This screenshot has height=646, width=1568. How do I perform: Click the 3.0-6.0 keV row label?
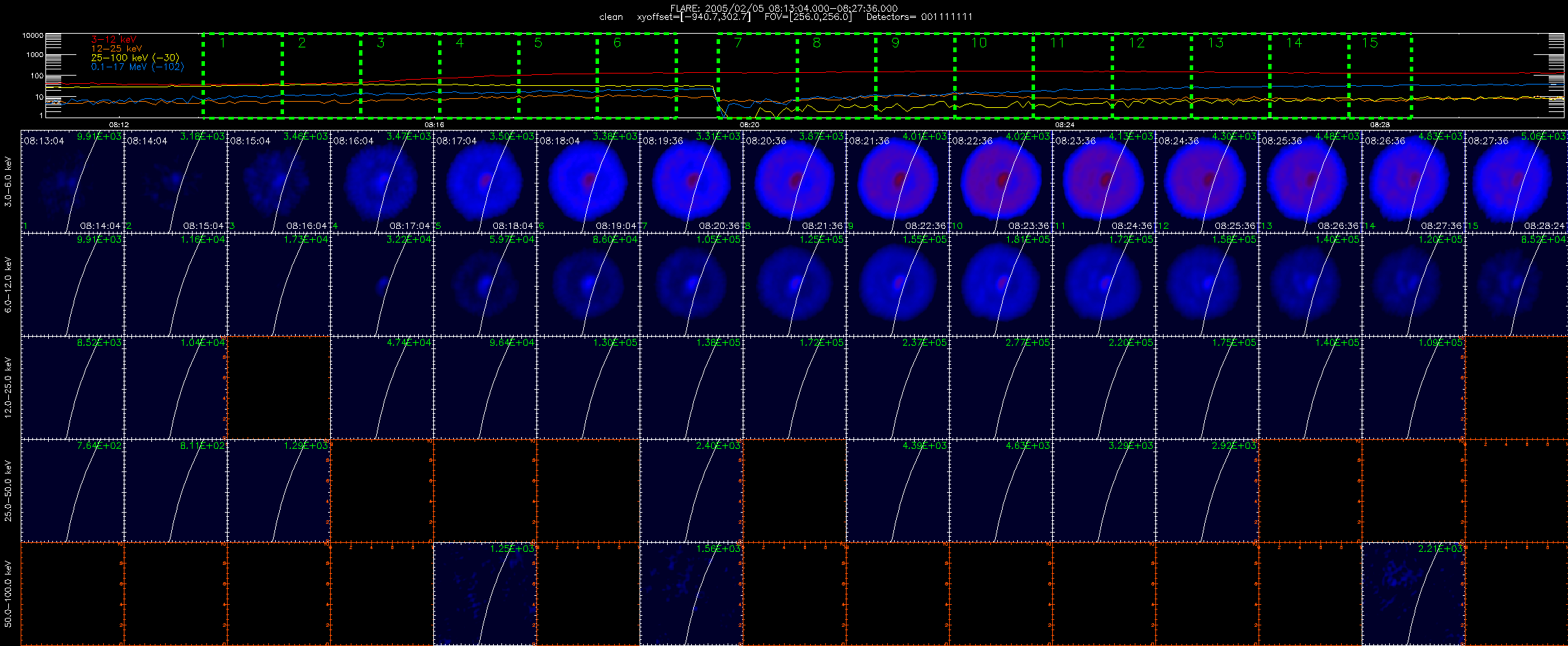tap(8, 181)
